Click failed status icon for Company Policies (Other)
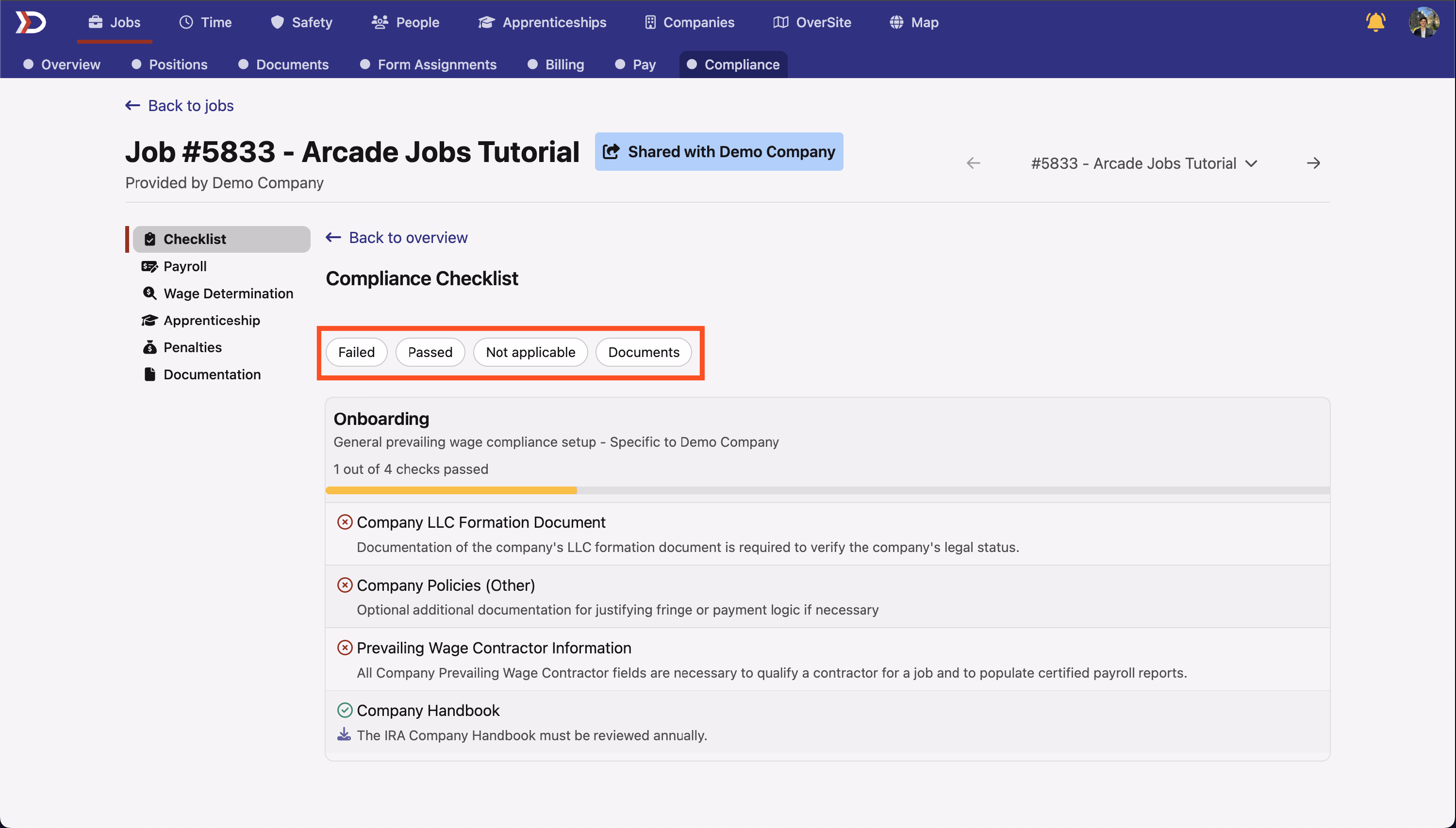Image resolution: width=1456 pixels, height=828 pixels. [345, 585]
